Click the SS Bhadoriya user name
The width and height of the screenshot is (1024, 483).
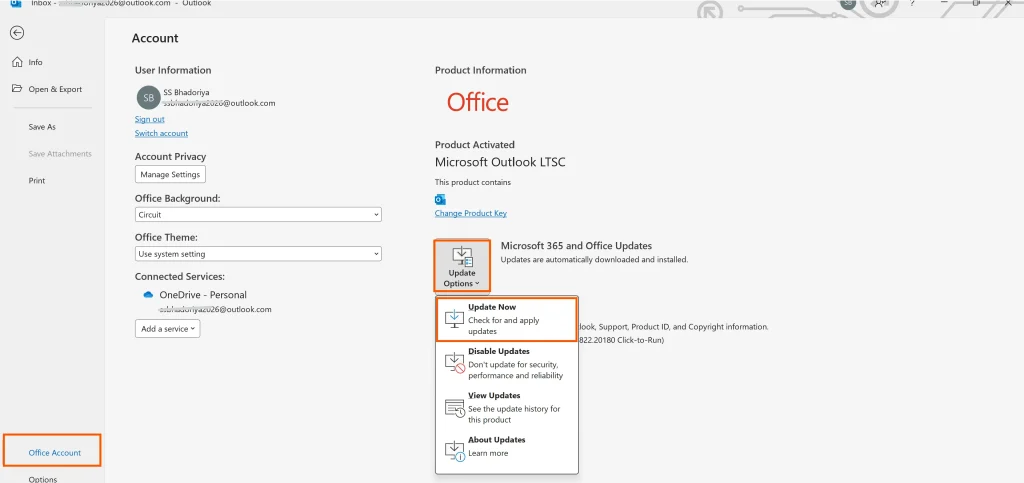186,92
